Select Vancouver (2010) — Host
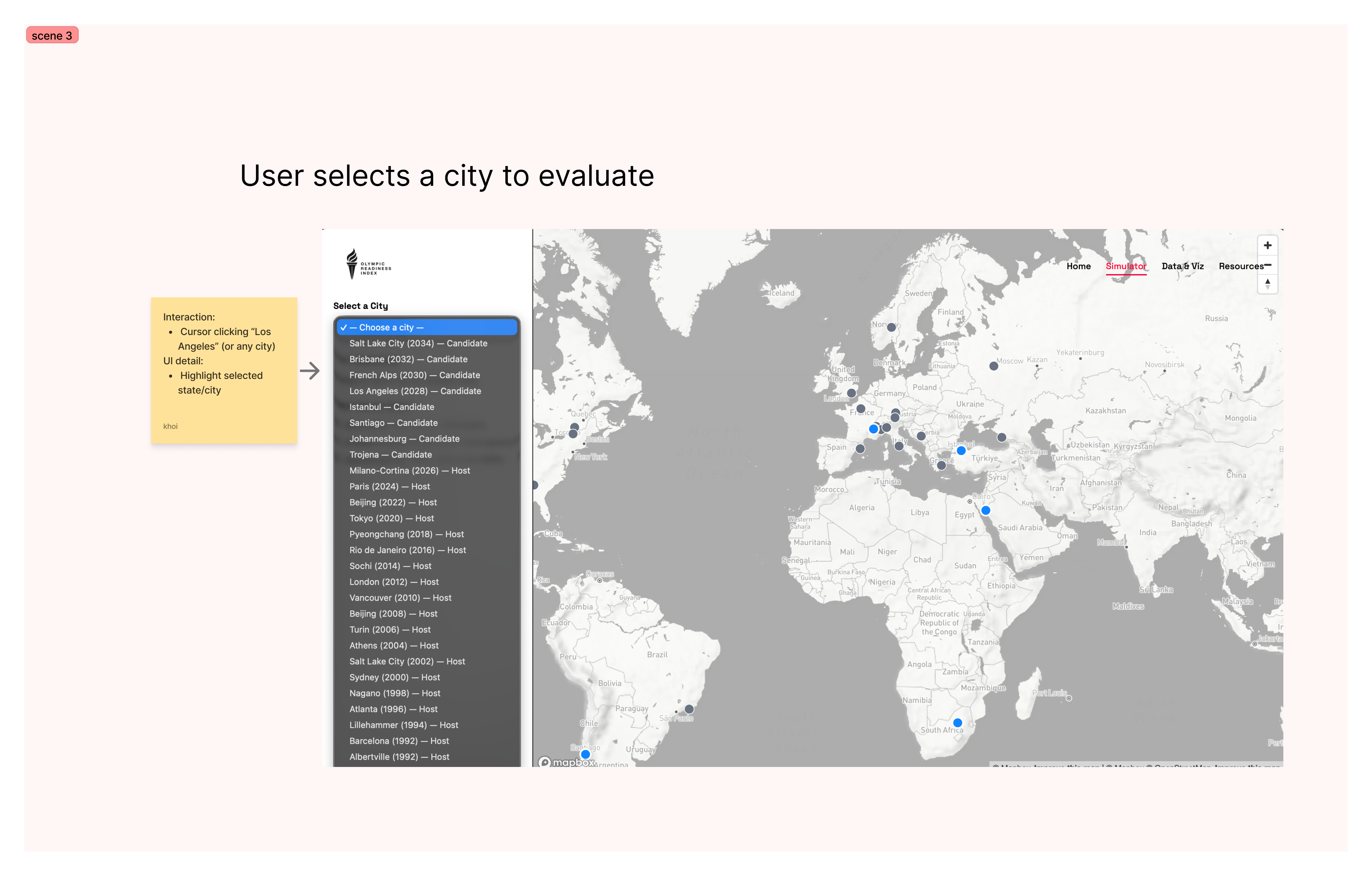This screenshot has width=1372, height=876. pos(427,598)
